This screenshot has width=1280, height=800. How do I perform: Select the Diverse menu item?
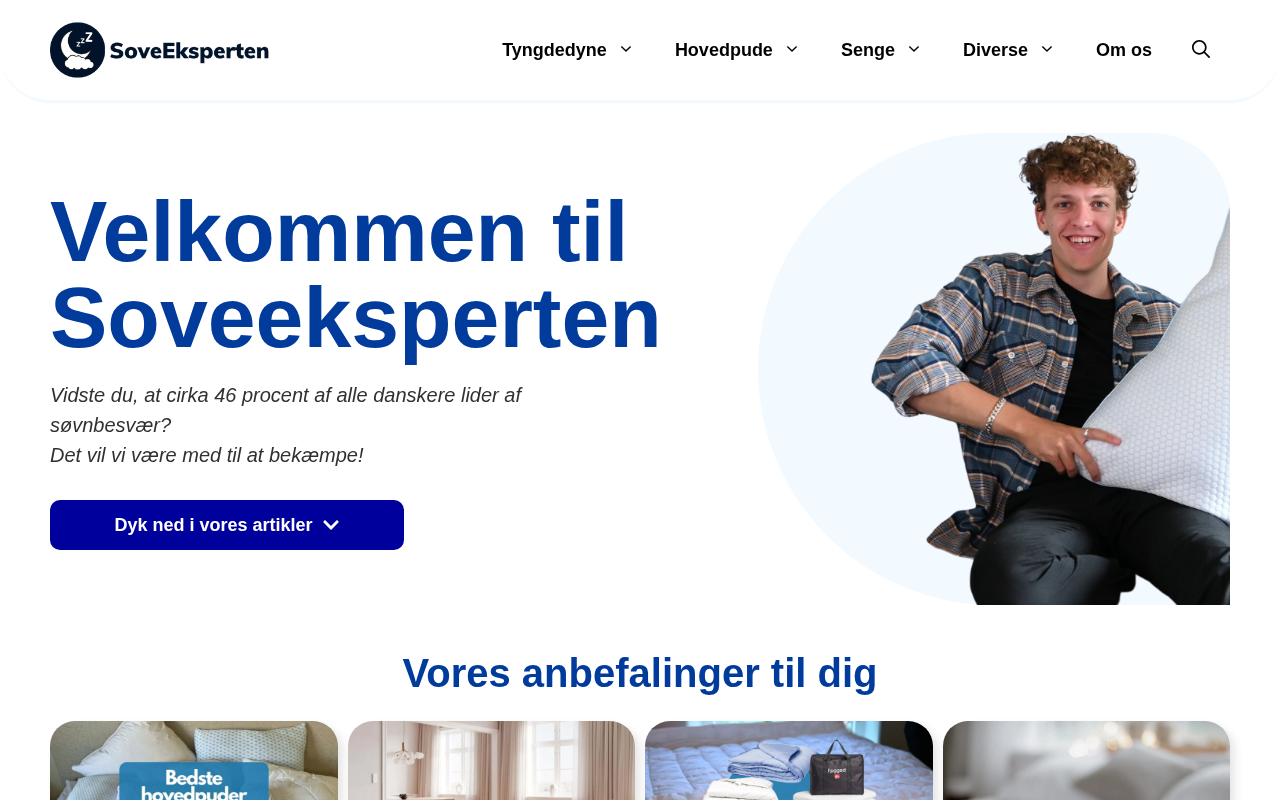995,50
